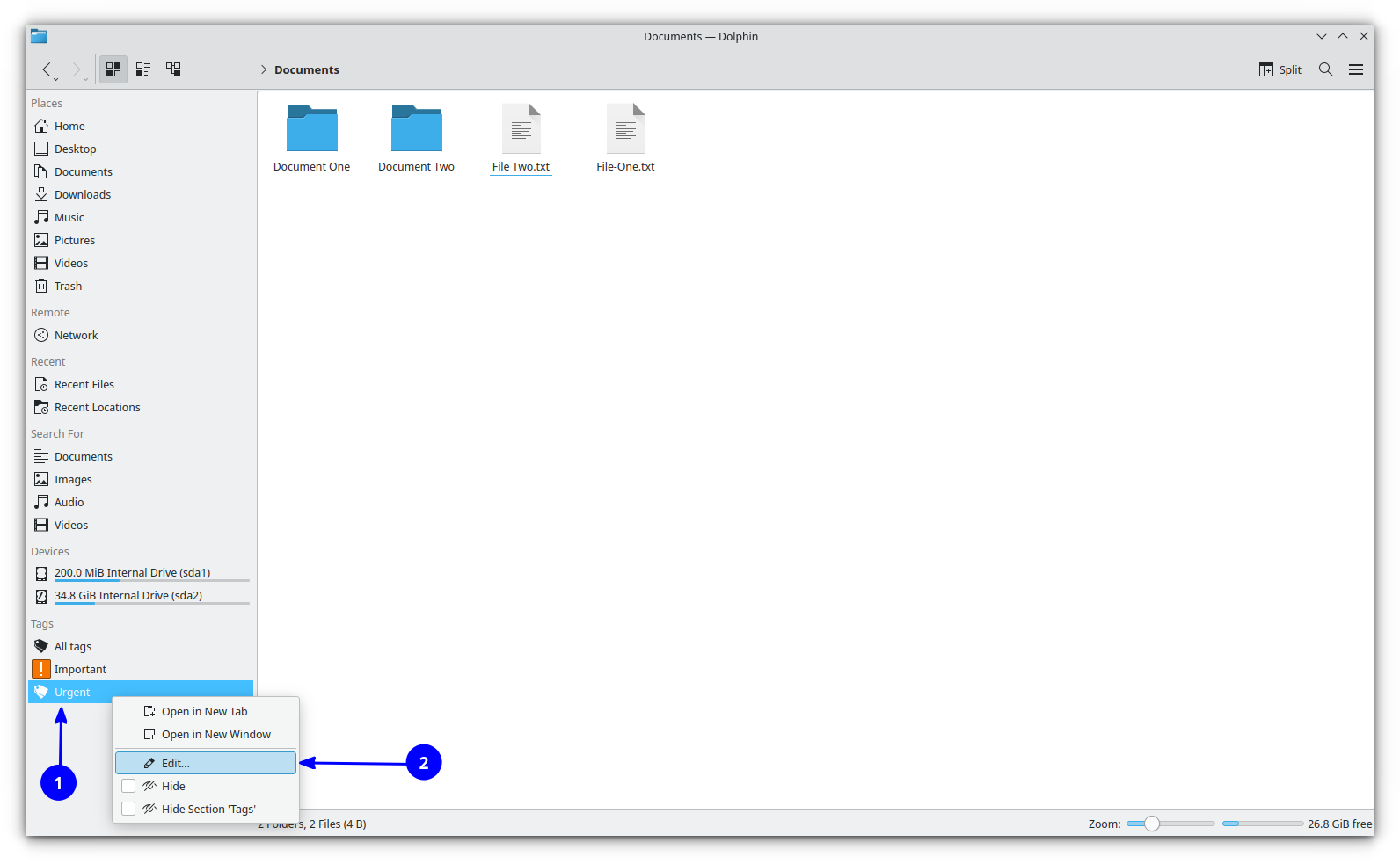The image size is (1400, 864).
Task: Choose Edit... in the context menu
Action: 206,763
